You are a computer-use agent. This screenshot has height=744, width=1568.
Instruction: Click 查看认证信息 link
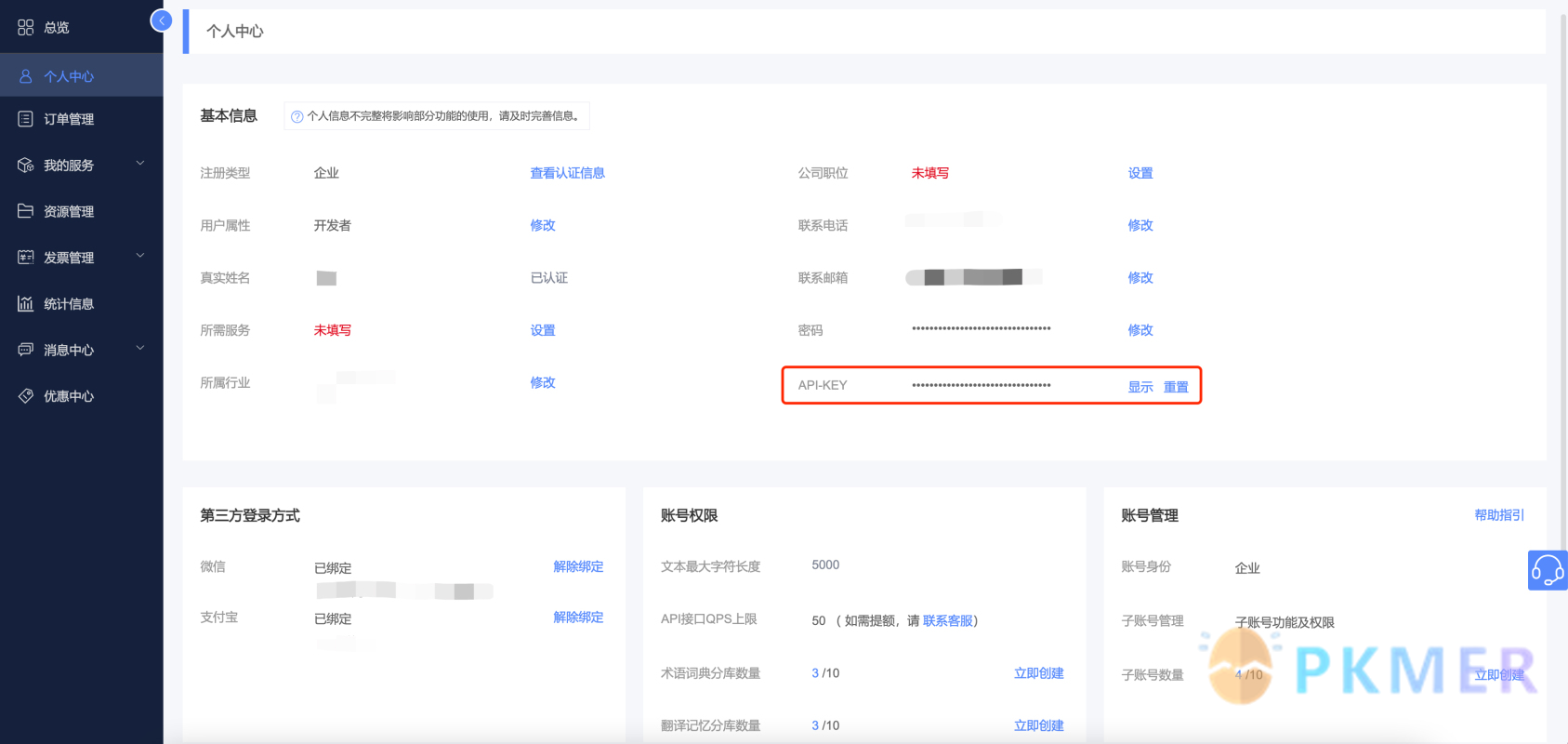[567, 173]
